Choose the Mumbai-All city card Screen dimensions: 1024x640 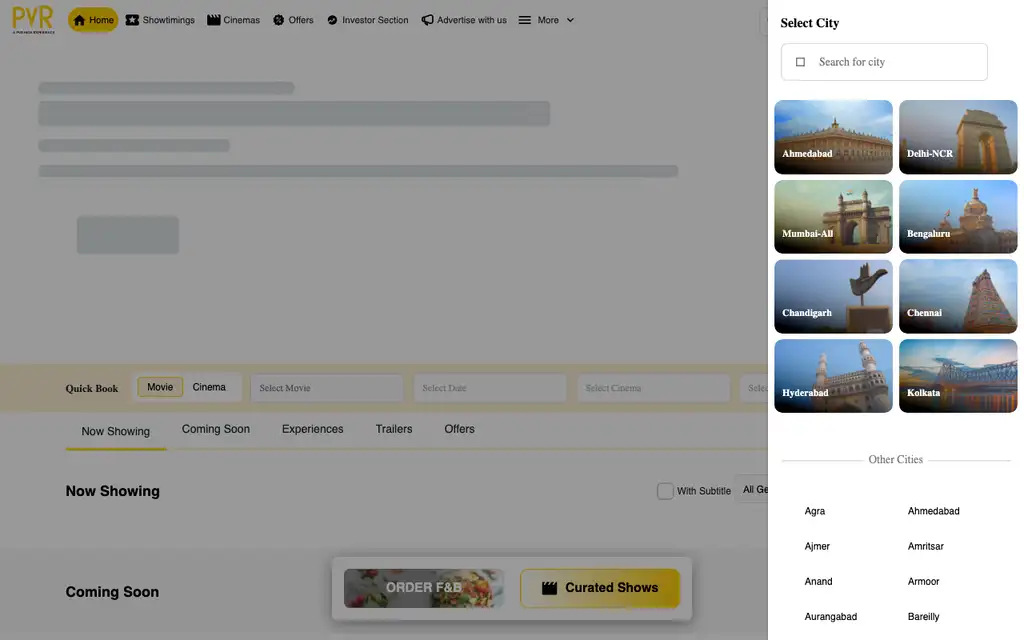(833, 217)
